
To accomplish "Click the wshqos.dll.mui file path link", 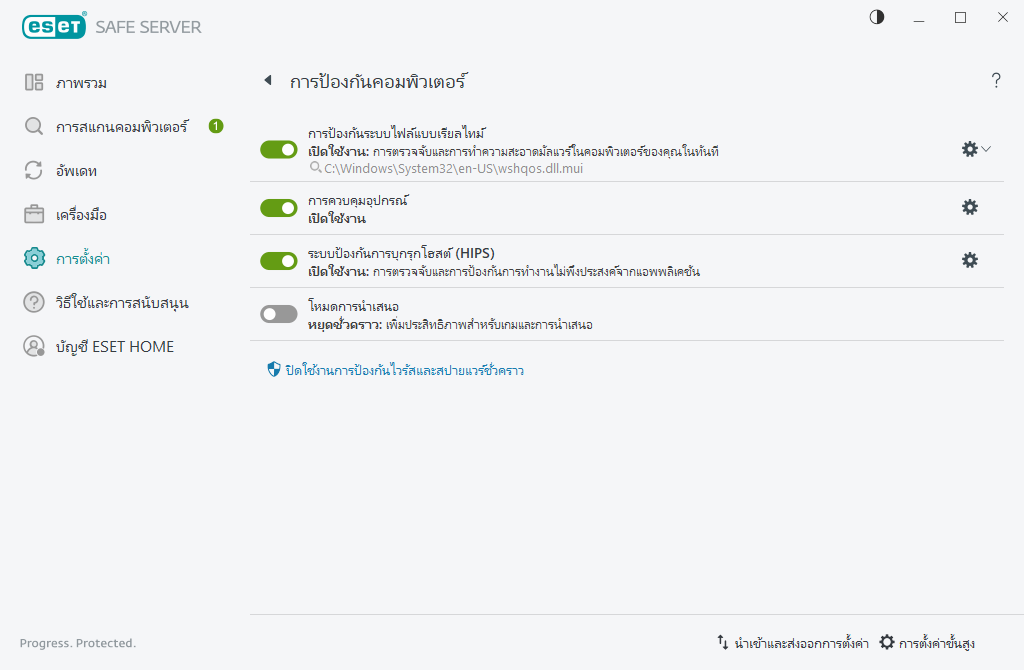I will (x=449, y=168).
